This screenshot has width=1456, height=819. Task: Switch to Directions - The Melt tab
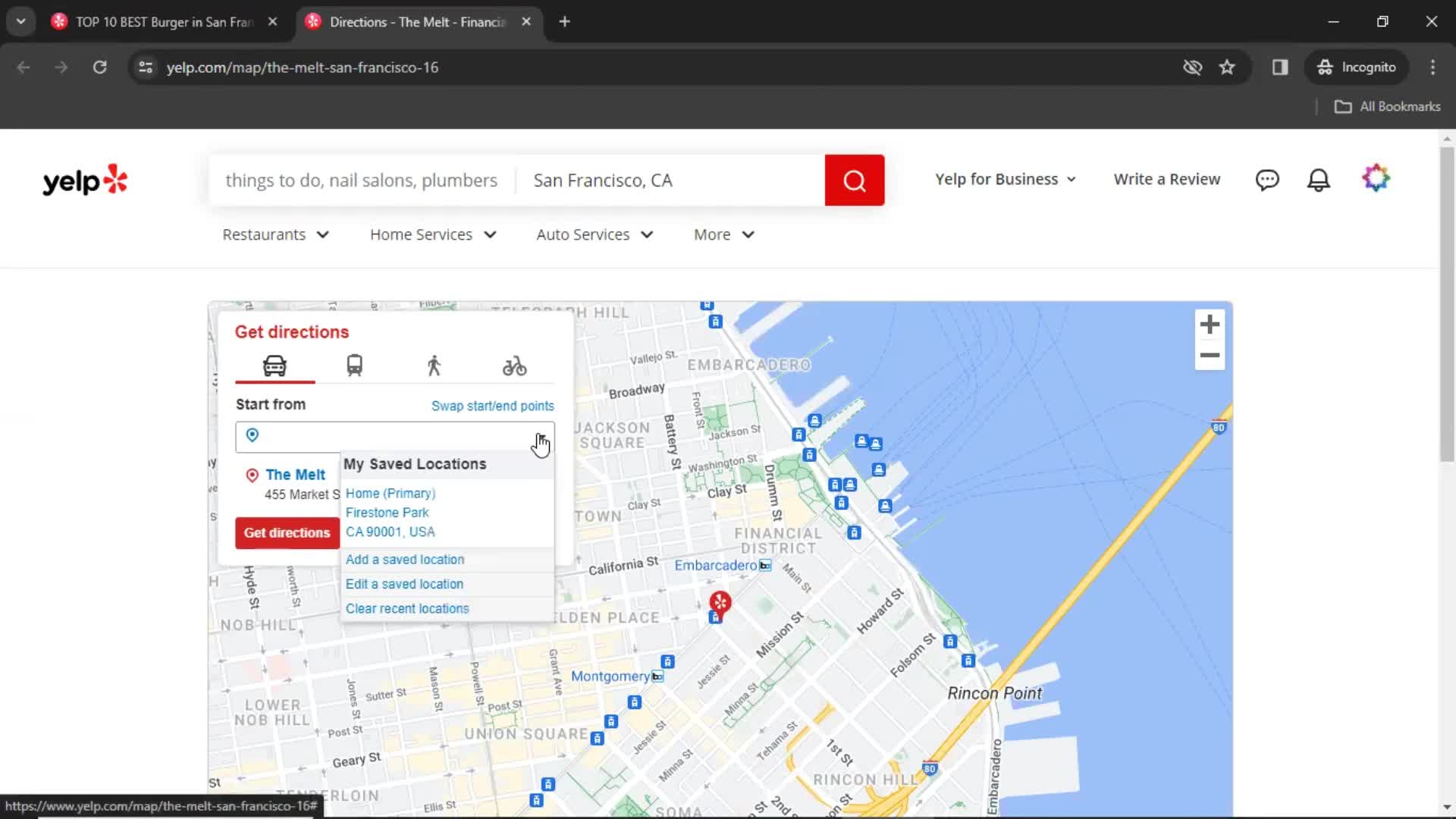click(x=419, y=21)
